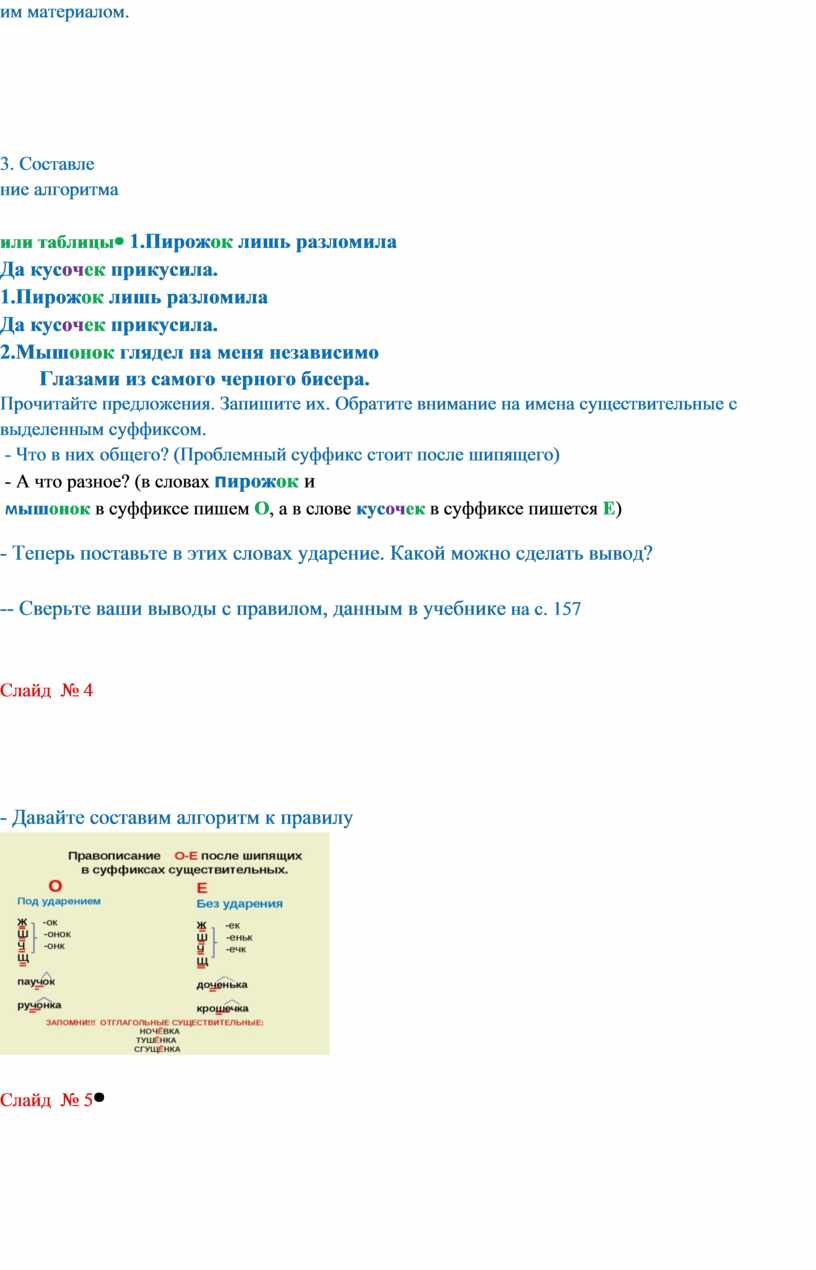Image resolution: width=816 pixels, height=1270 pixels.
Task: Click the red "Слайд № 5" label
Action: tap(46, 1100)
